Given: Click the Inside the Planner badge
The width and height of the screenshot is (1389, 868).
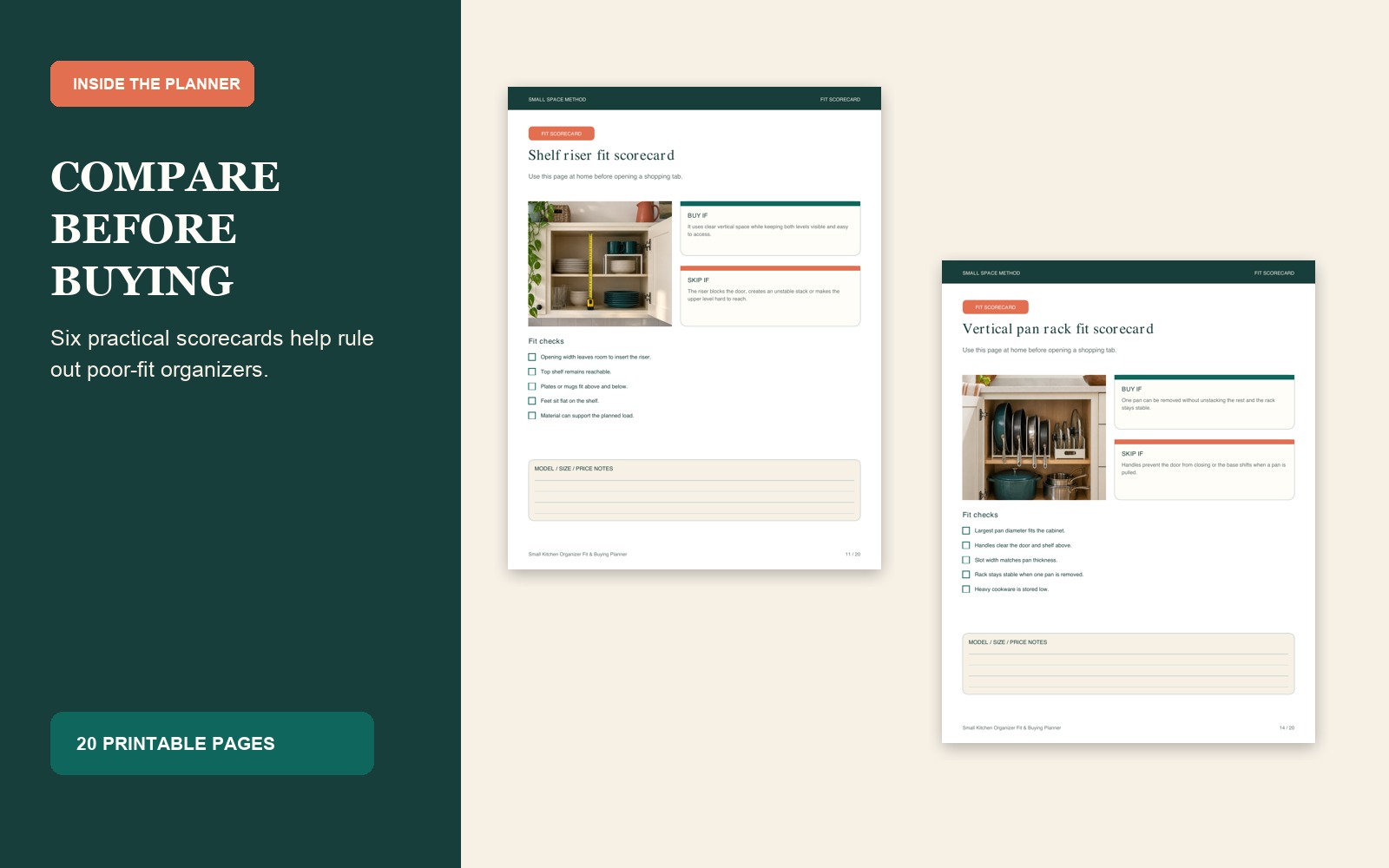Looking at the screenshot, I should click(152, 84).
